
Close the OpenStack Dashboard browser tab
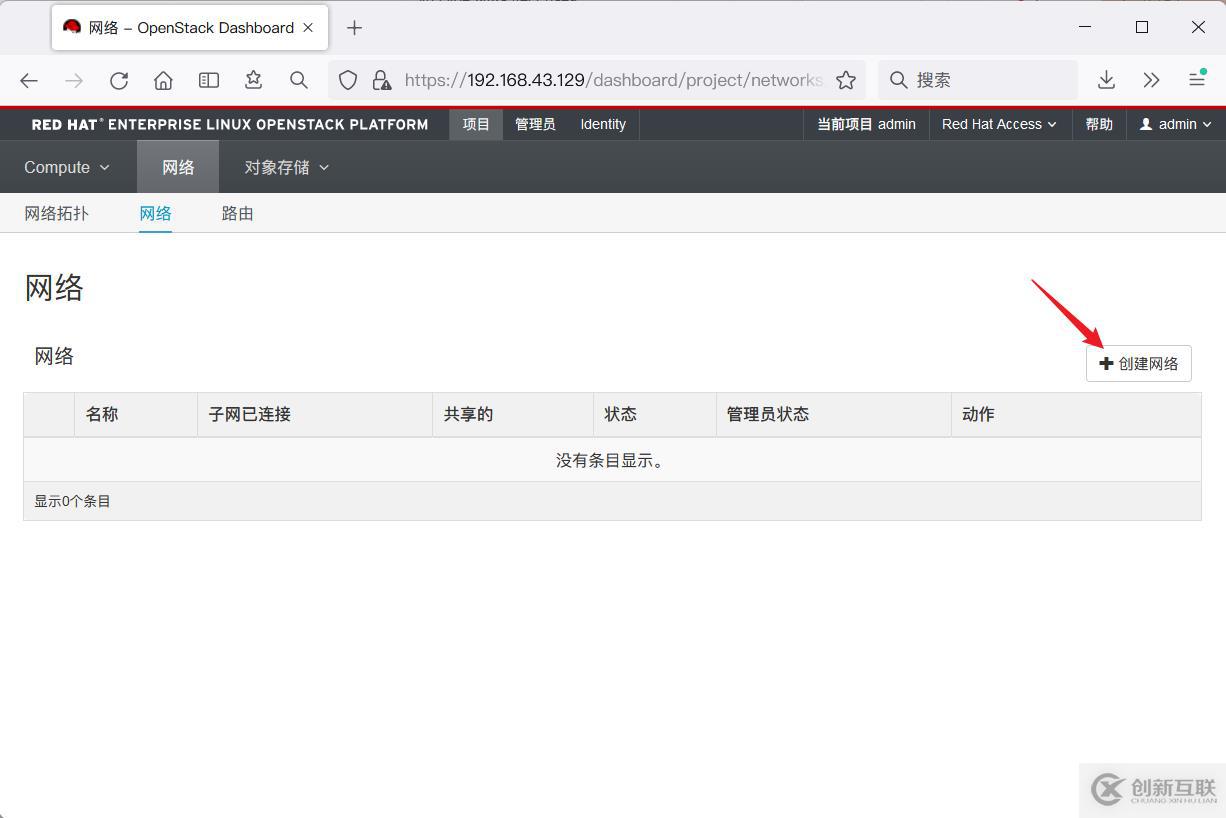tap(309, 27)
